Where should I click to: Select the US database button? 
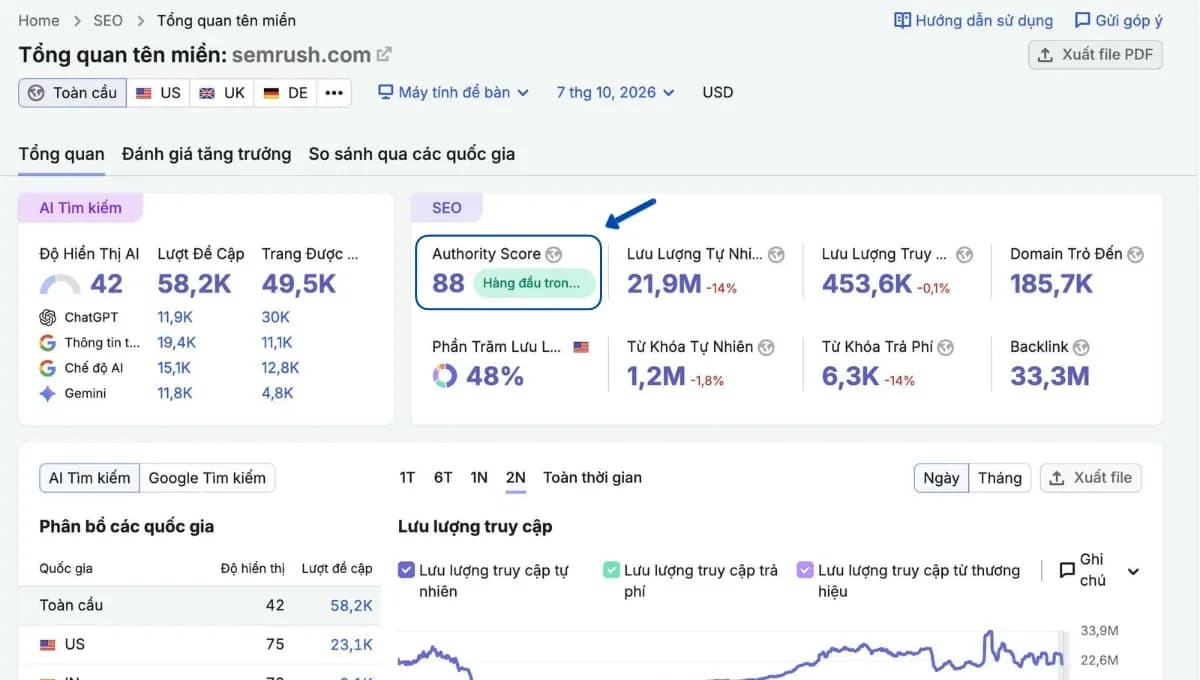[158, 93]
